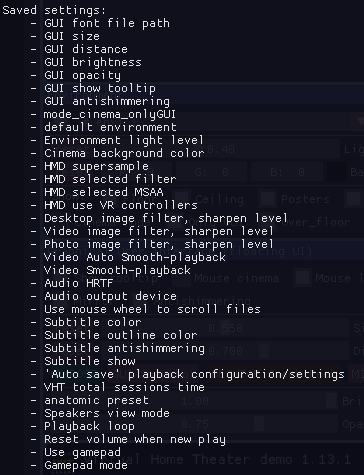Click the 'Audio HRTF' list entry

click(79, 283)
